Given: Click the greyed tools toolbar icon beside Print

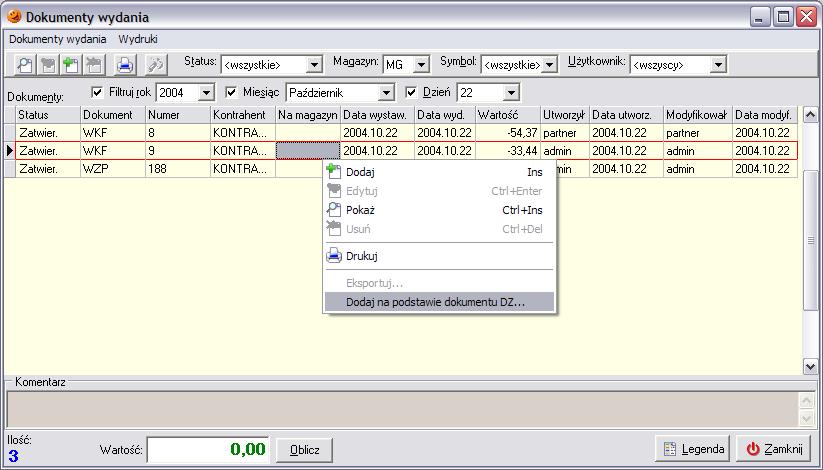Looking at the screenshot, I should [156, 65].
